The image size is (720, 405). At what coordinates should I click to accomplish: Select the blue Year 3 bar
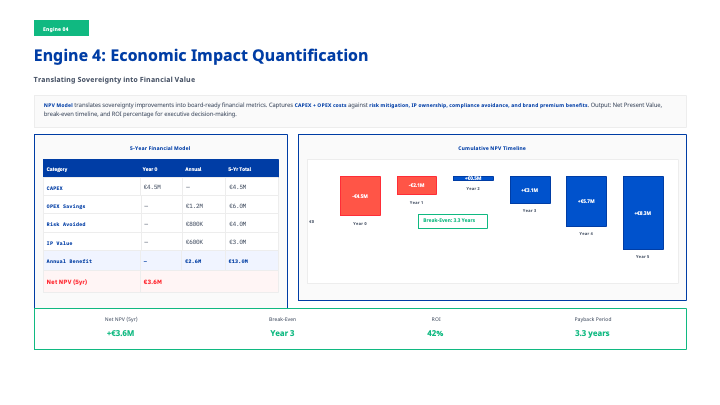click(529, 190)
